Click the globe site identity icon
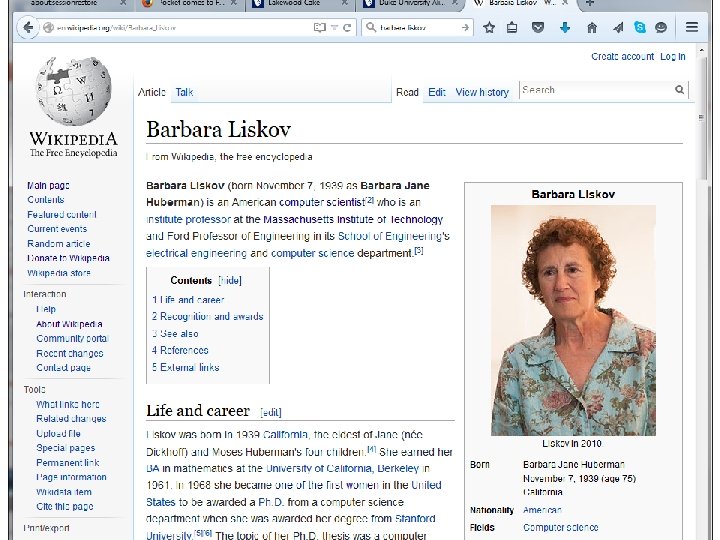The width and height of the screenshot is (720, 540). pyautogui.click(x=48, y=28)
